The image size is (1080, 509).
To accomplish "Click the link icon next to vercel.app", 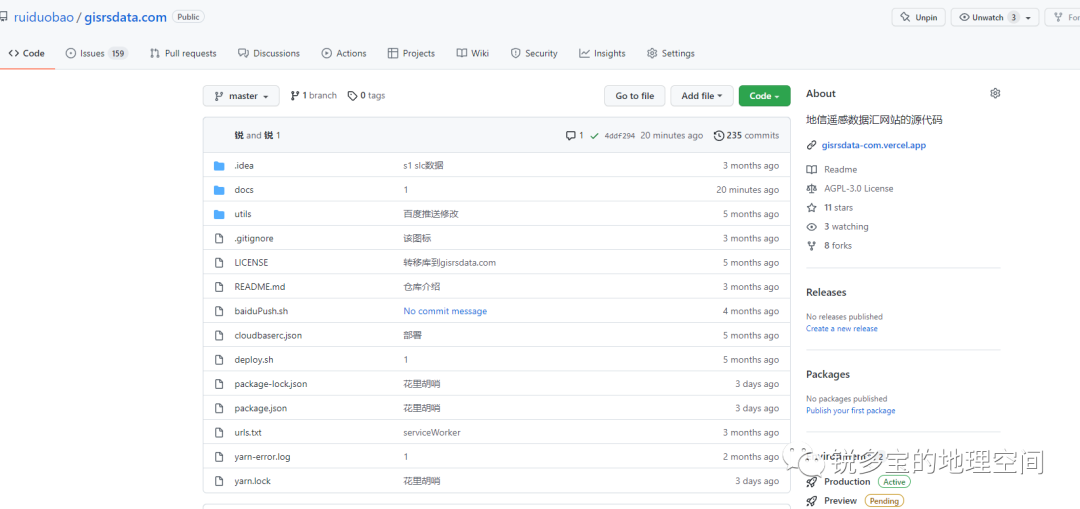I will (811, 145).
